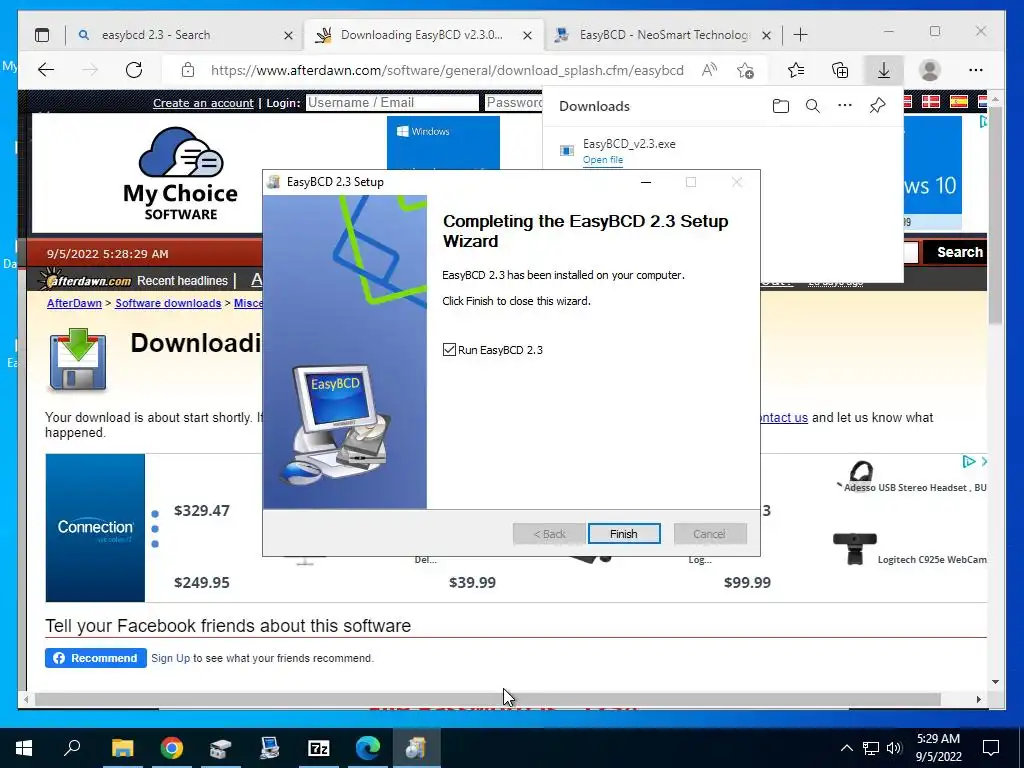Toggle Read Aloud icon in the address bar
Image resolution: width=1024 pixels, height=768 pixels.
pos(709,70)
